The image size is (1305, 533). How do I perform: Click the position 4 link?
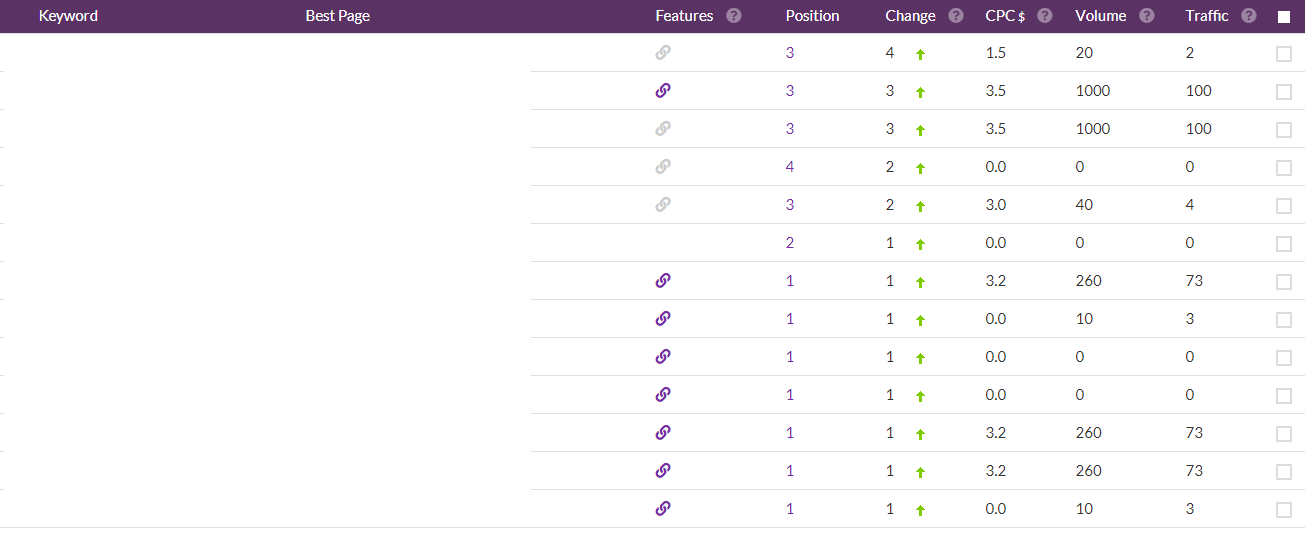click(x=790, y=167)
